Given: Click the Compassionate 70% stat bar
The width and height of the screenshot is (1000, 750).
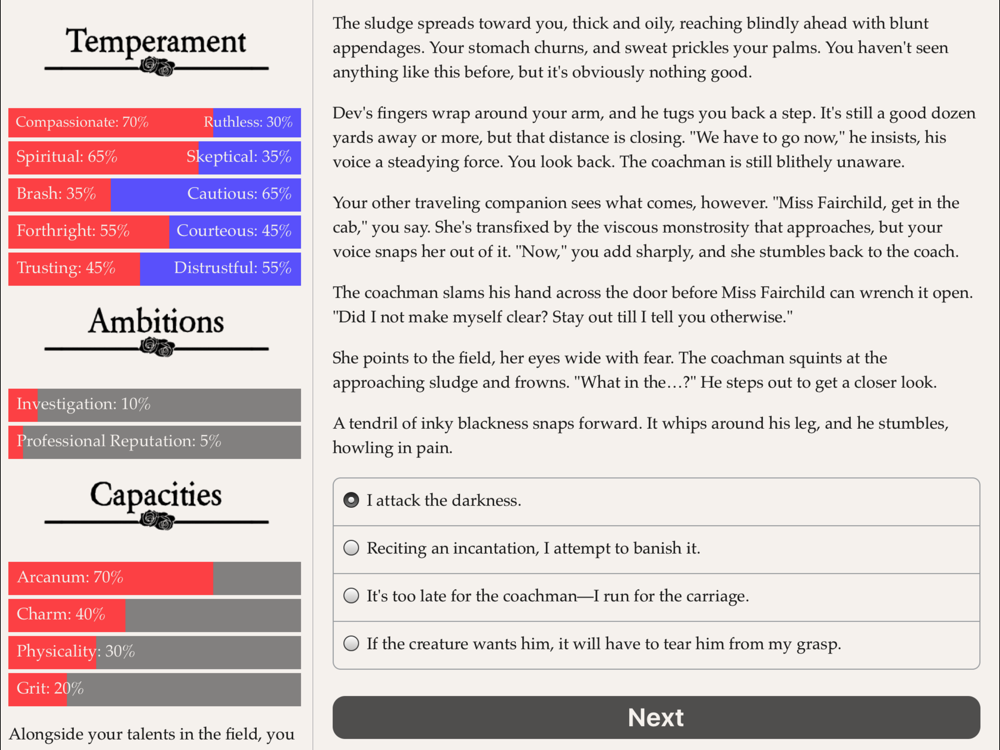Looking at the screenshot, I should (111, 122).
